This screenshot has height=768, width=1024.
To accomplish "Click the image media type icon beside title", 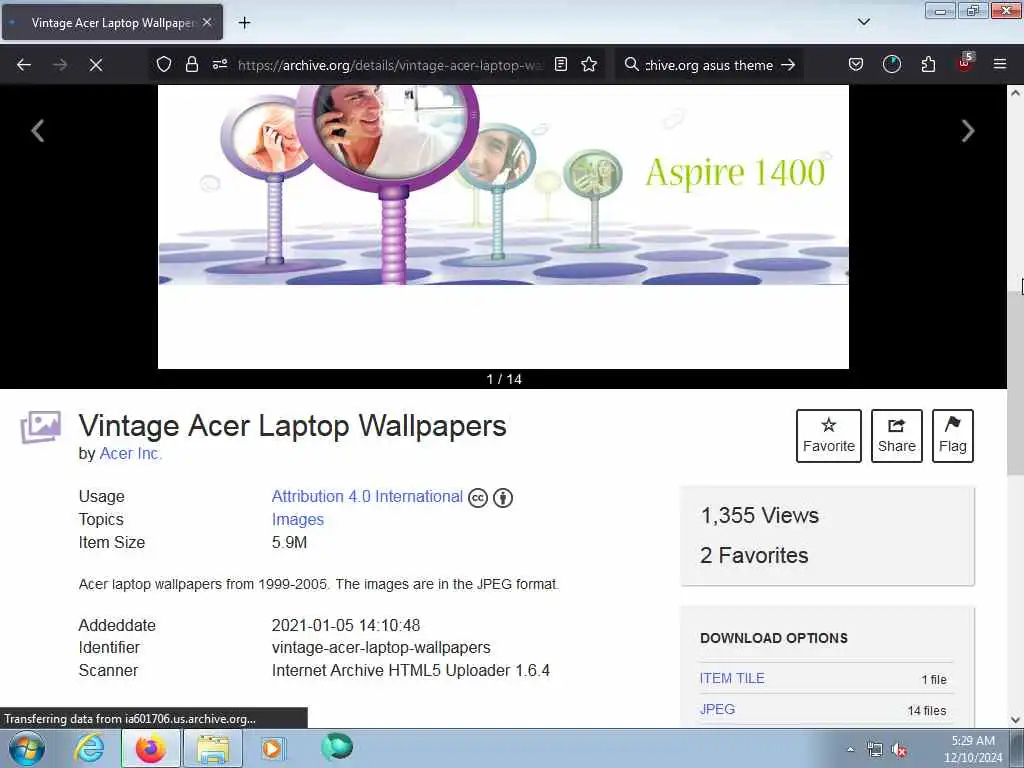I will click(x=40, y=427).
